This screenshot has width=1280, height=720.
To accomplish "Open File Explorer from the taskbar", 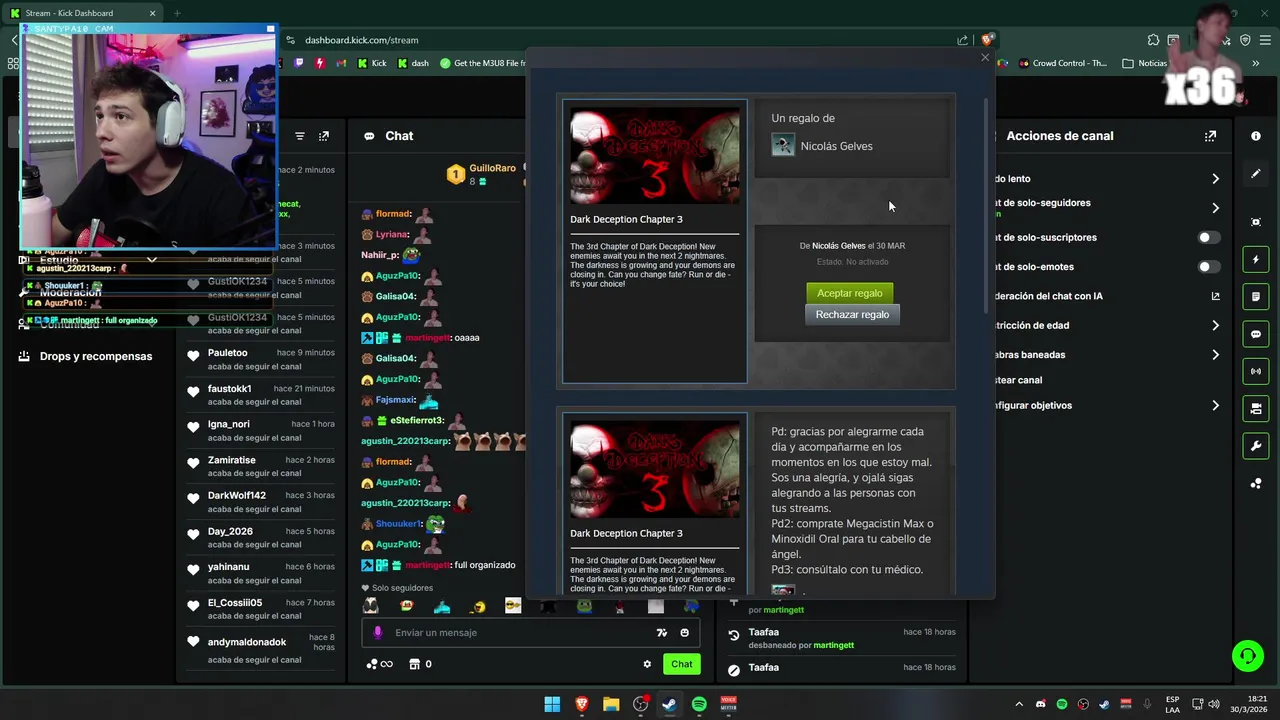I will 611,704.
